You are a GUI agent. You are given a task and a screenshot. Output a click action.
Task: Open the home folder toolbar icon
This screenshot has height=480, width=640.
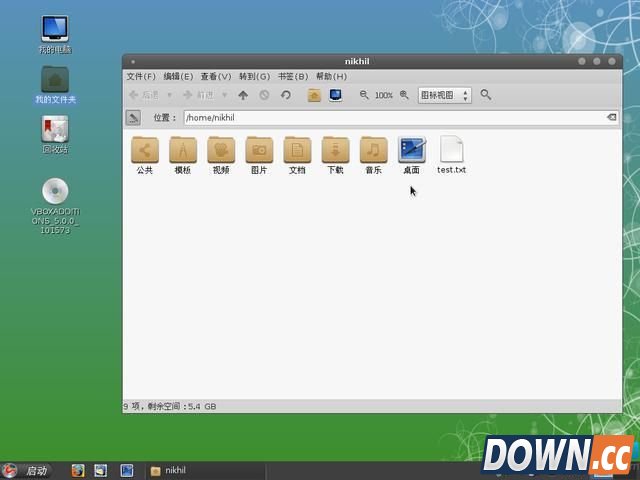(x=314, y=95)
